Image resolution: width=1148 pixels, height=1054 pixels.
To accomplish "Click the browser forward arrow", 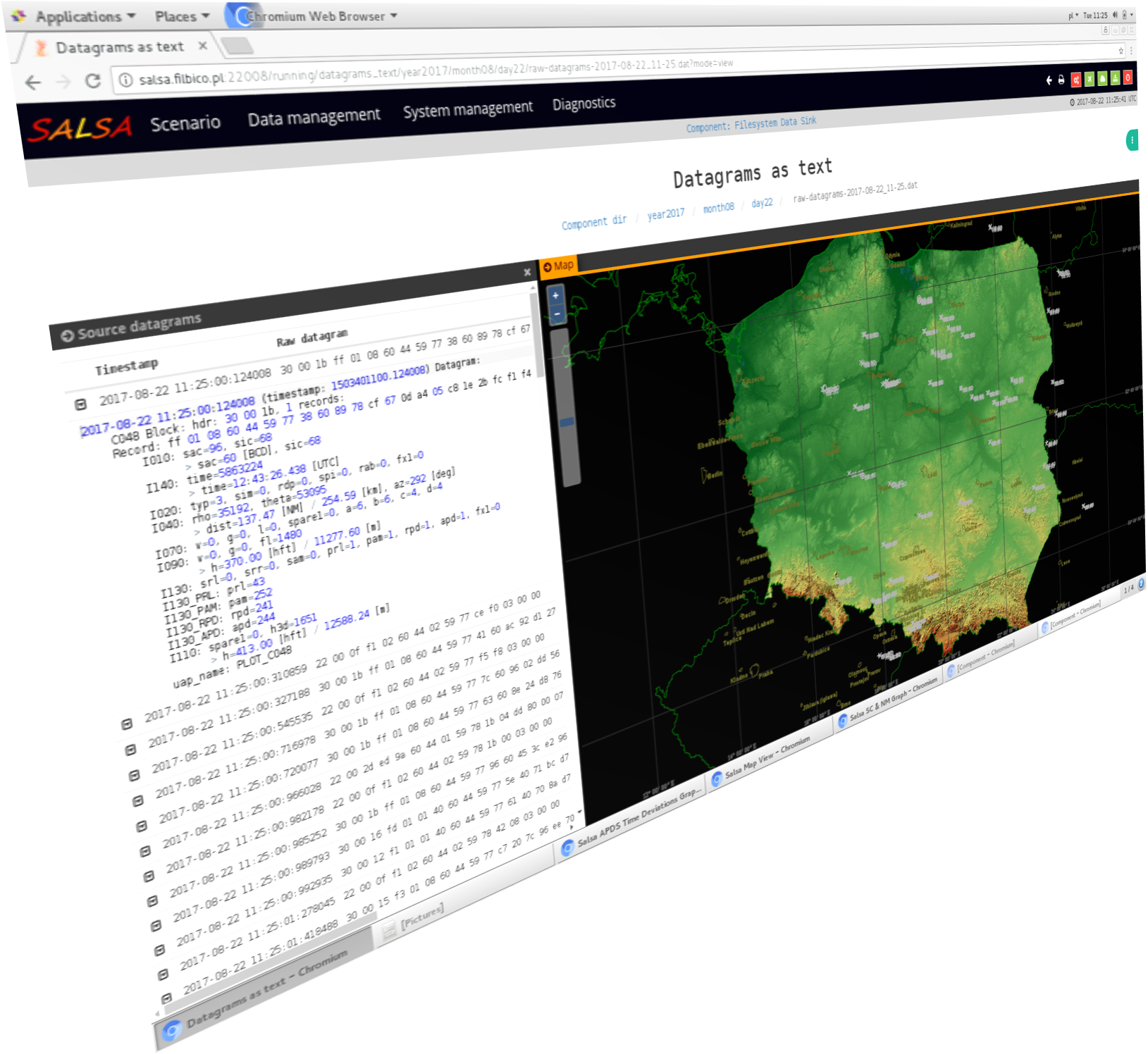I will [x=63, y=82].
